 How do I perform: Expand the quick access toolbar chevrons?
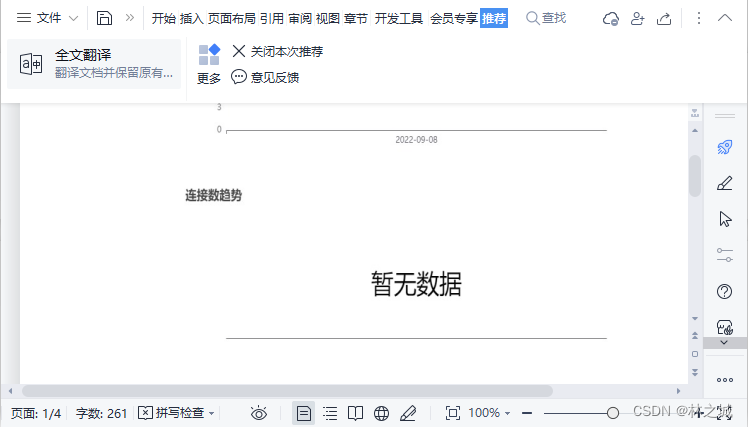tap(130, 18)
